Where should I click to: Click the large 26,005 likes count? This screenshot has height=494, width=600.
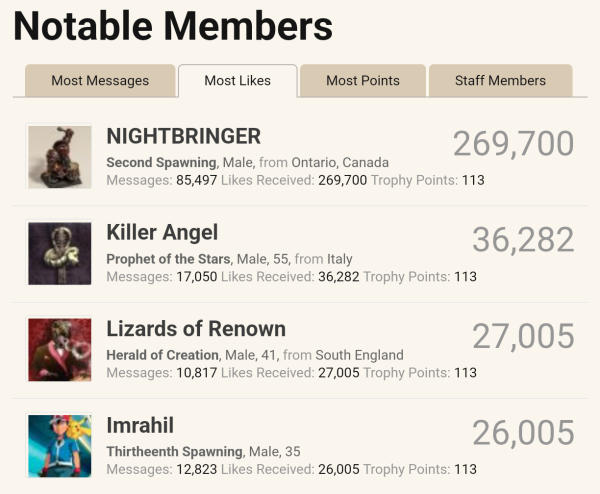click(523, 433)
